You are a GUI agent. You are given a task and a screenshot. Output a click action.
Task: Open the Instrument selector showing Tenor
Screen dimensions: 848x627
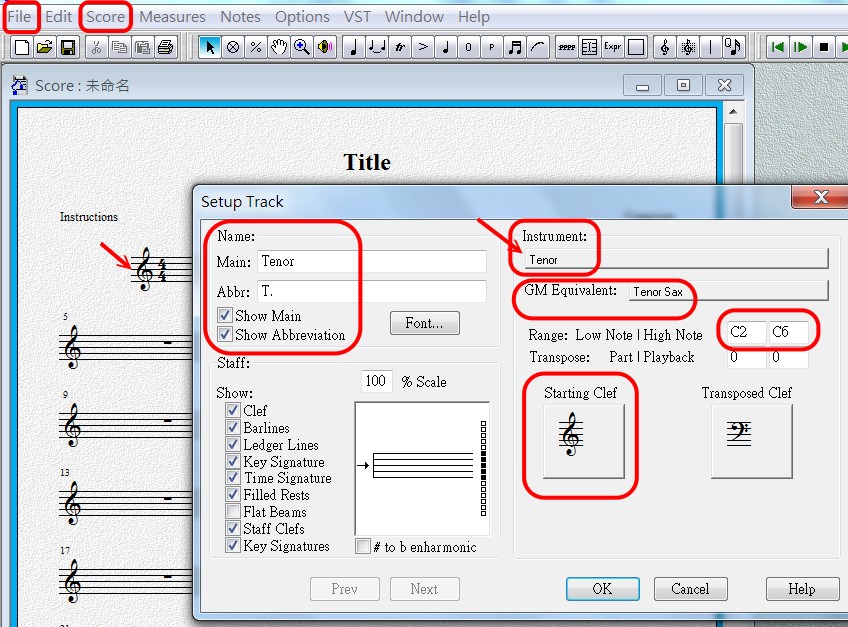point(676,259)
